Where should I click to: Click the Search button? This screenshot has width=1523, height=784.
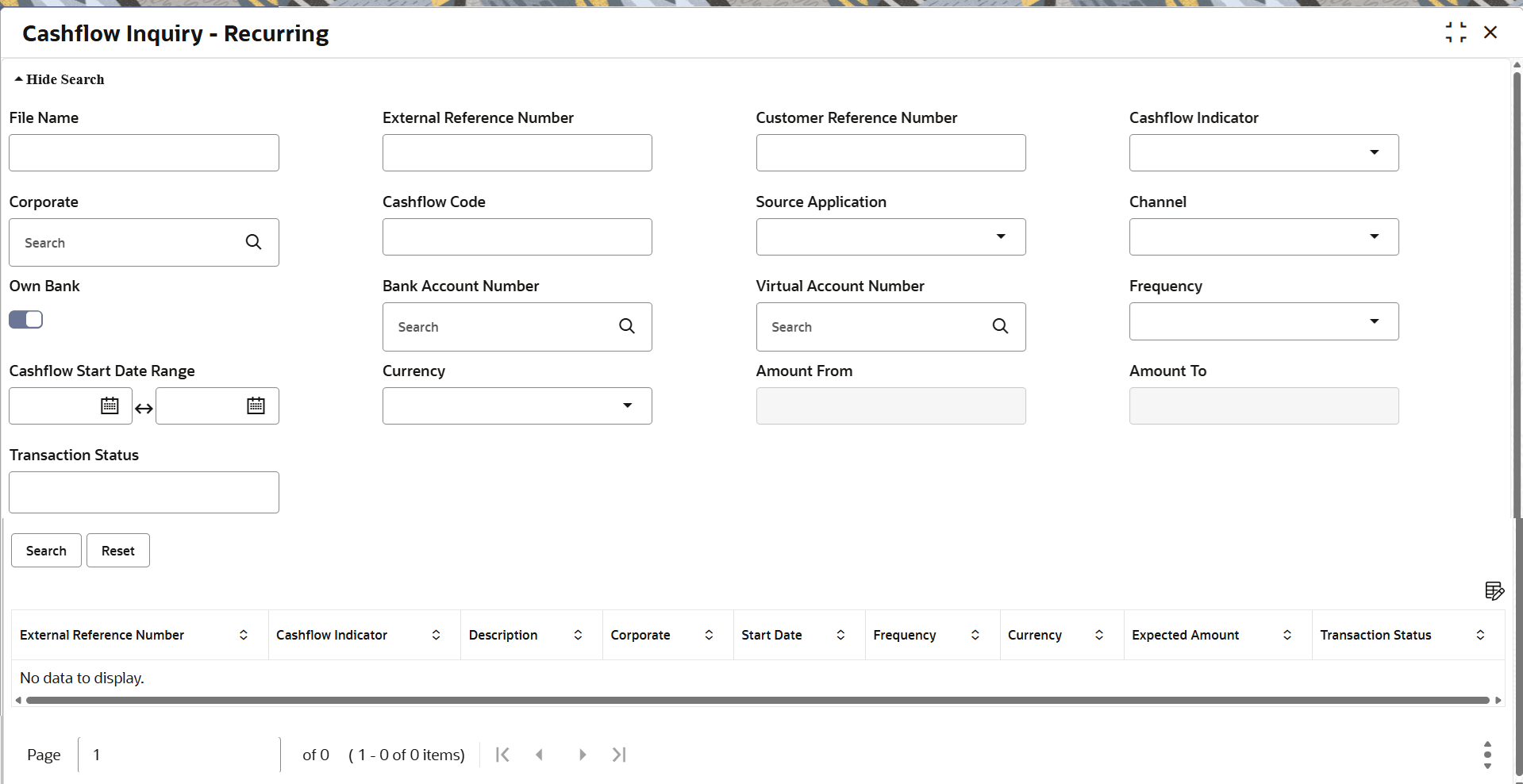[x=46, y=551]
